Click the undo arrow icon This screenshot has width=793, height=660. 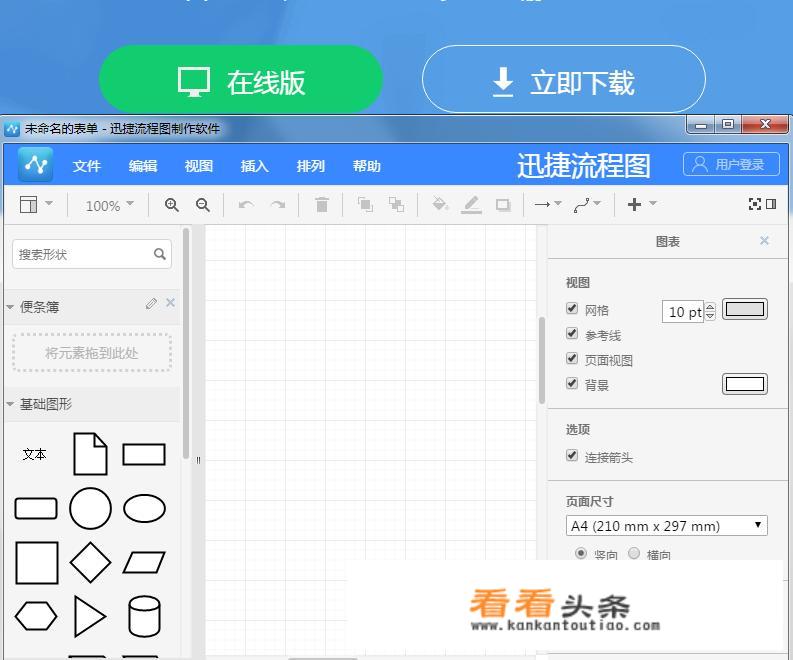pos(246,205)
